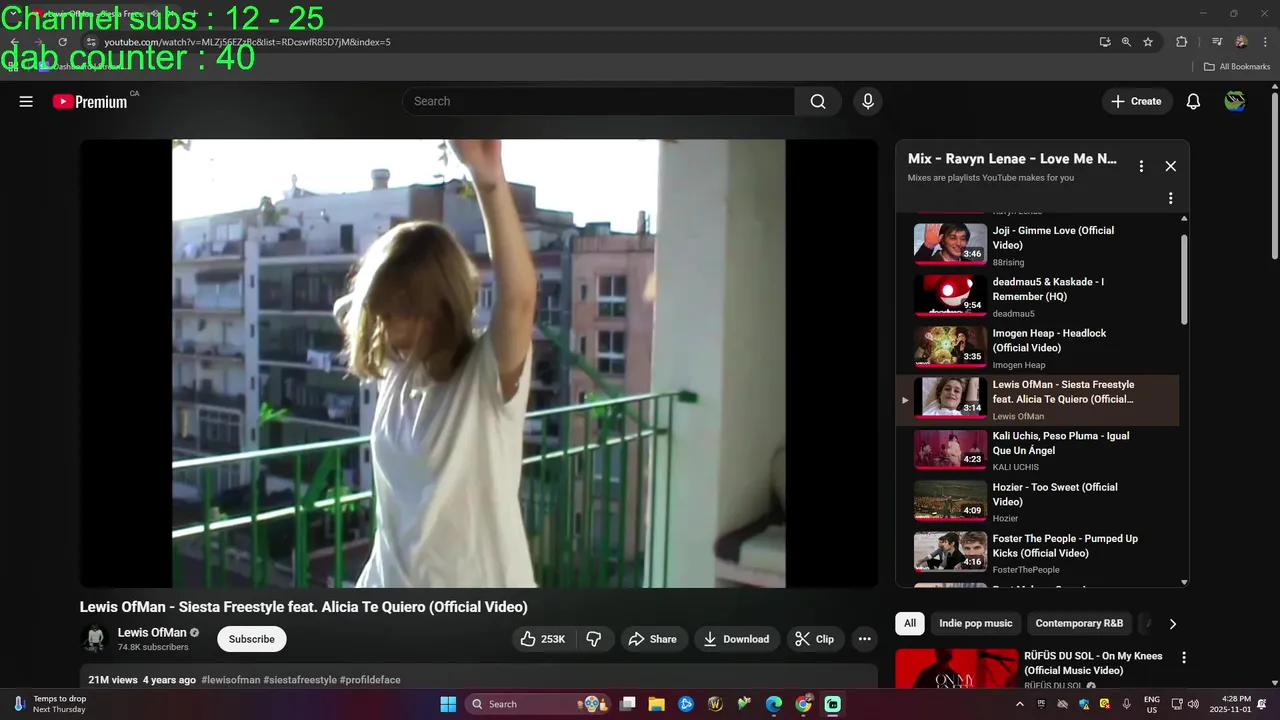Open the Windows Start menu
The image size is (1280, 720).
coord(448,704)
